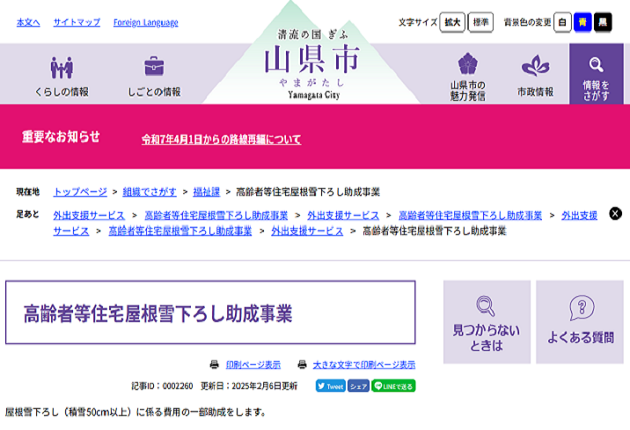Viewport: 630px width, 430px height.
Task: Click 情報をさがす magnifier icon
Action: (596, 75)
